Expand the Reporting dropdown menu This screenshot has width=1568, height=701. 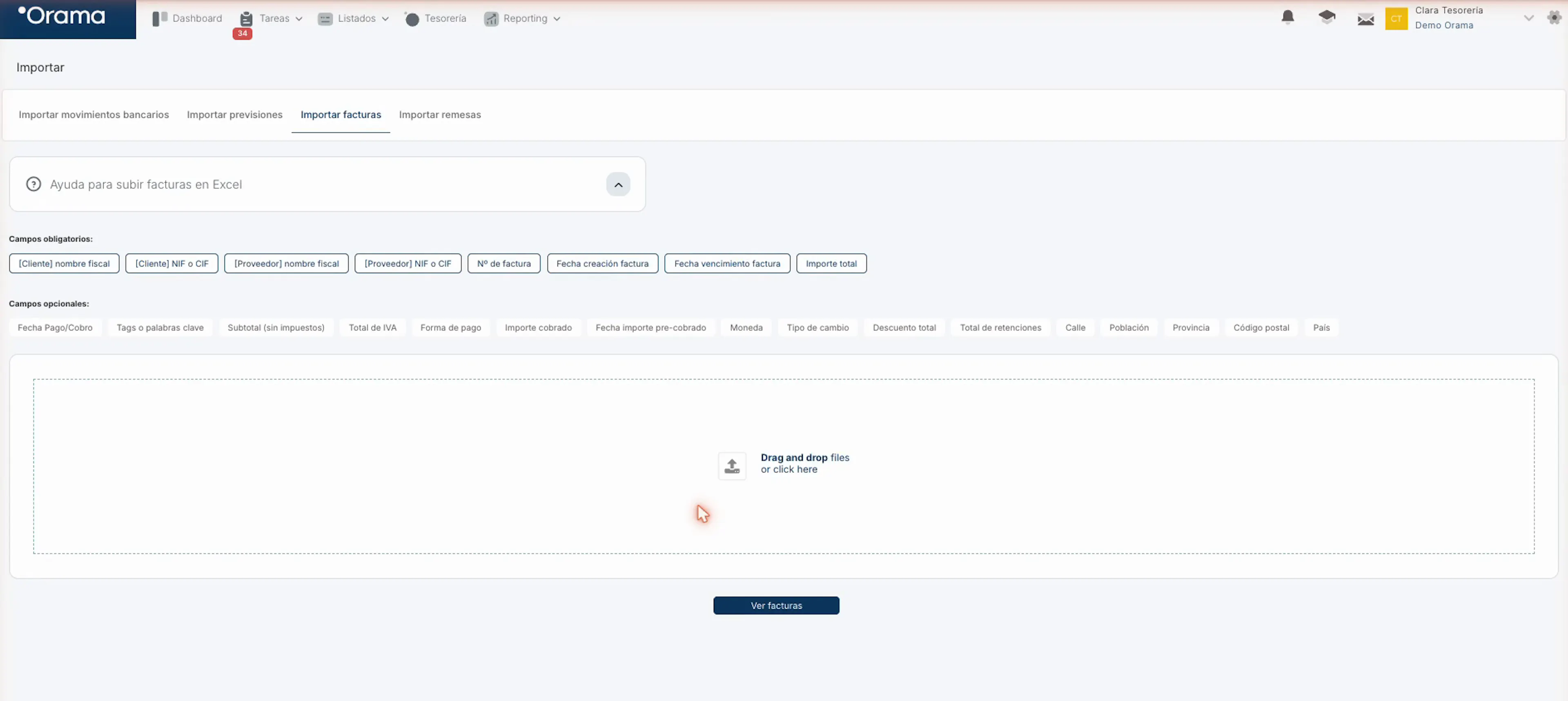tap(556, 19)
